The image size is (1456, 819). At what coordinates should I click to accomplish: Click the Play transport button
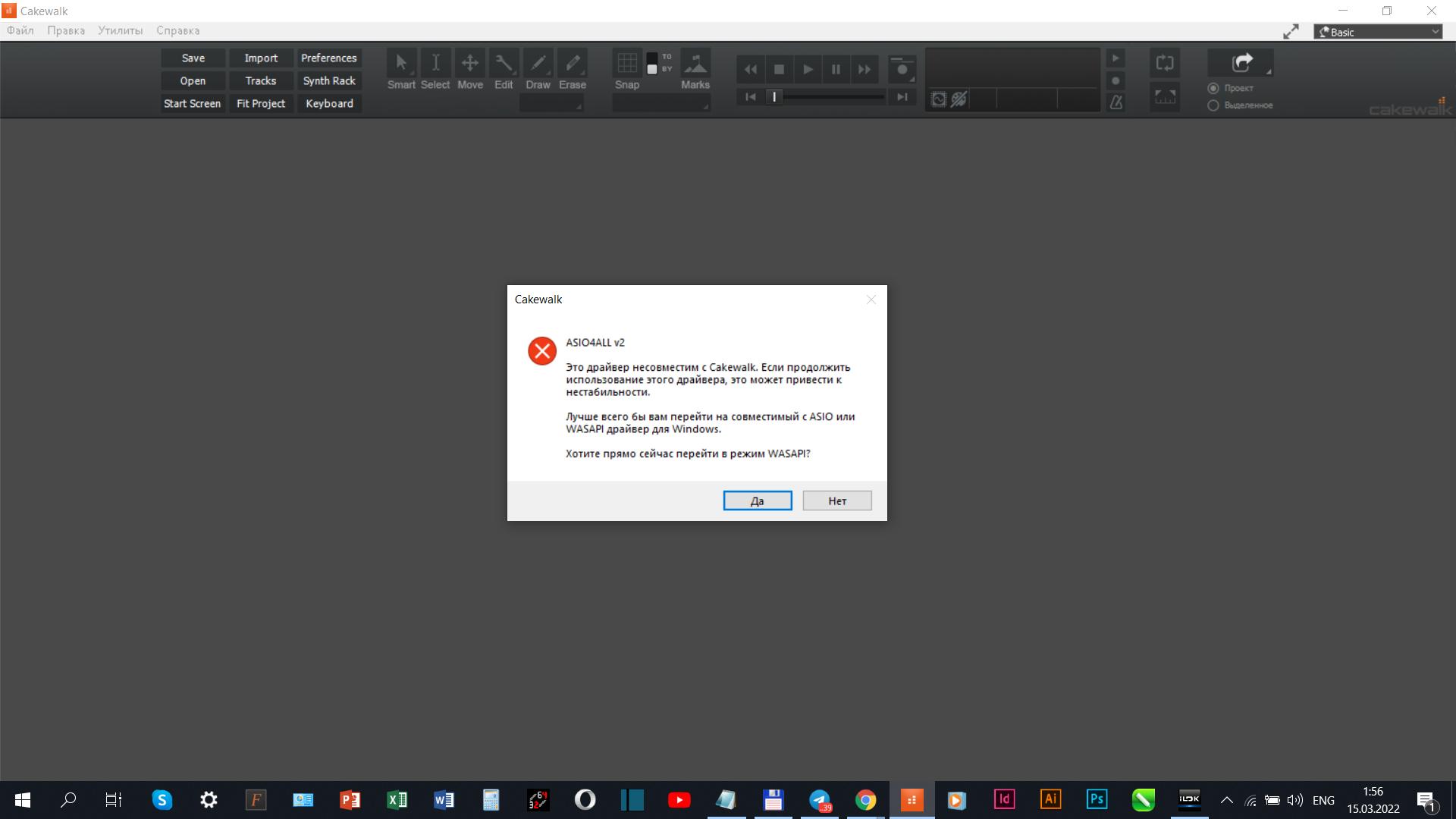point(808,70)
